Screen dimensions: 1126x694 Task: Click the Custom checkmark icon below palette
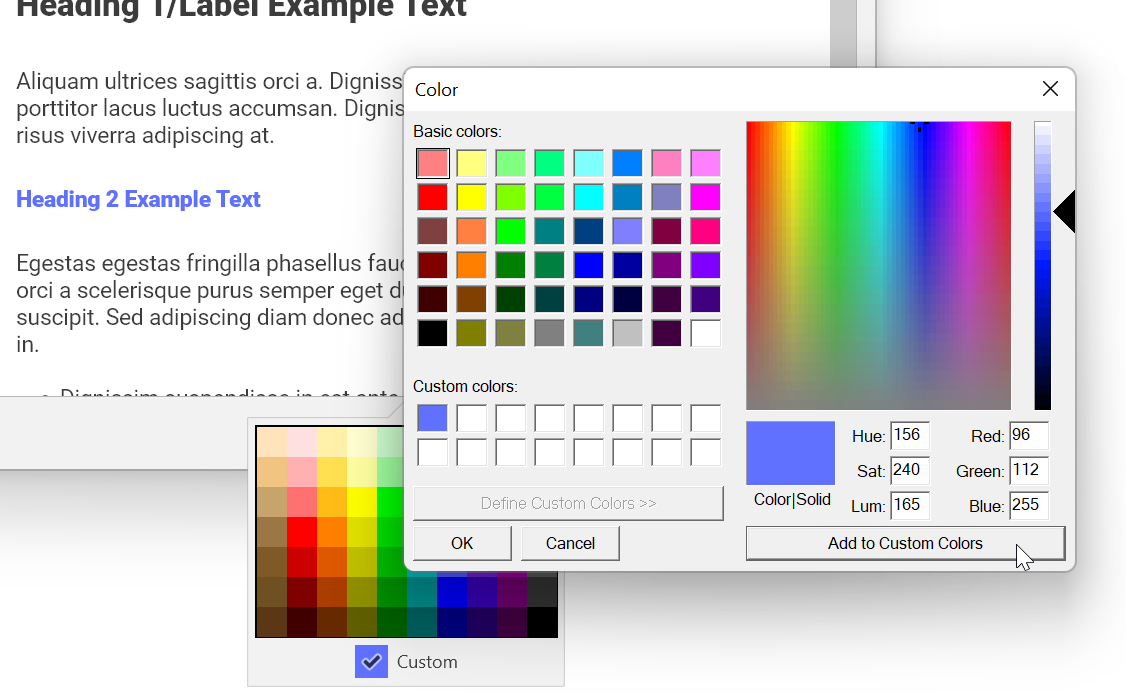coord(371,661)
